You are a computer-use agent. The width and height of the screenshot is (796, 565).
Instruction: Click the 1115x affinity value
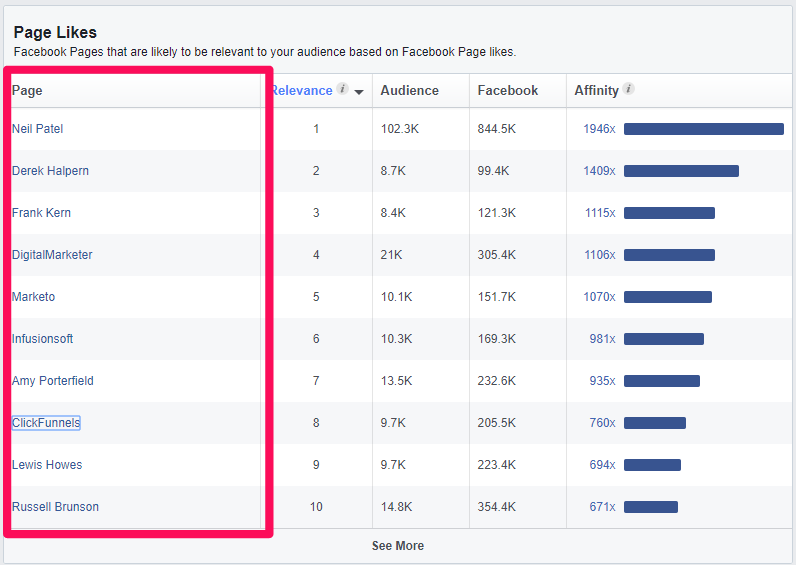600,213
